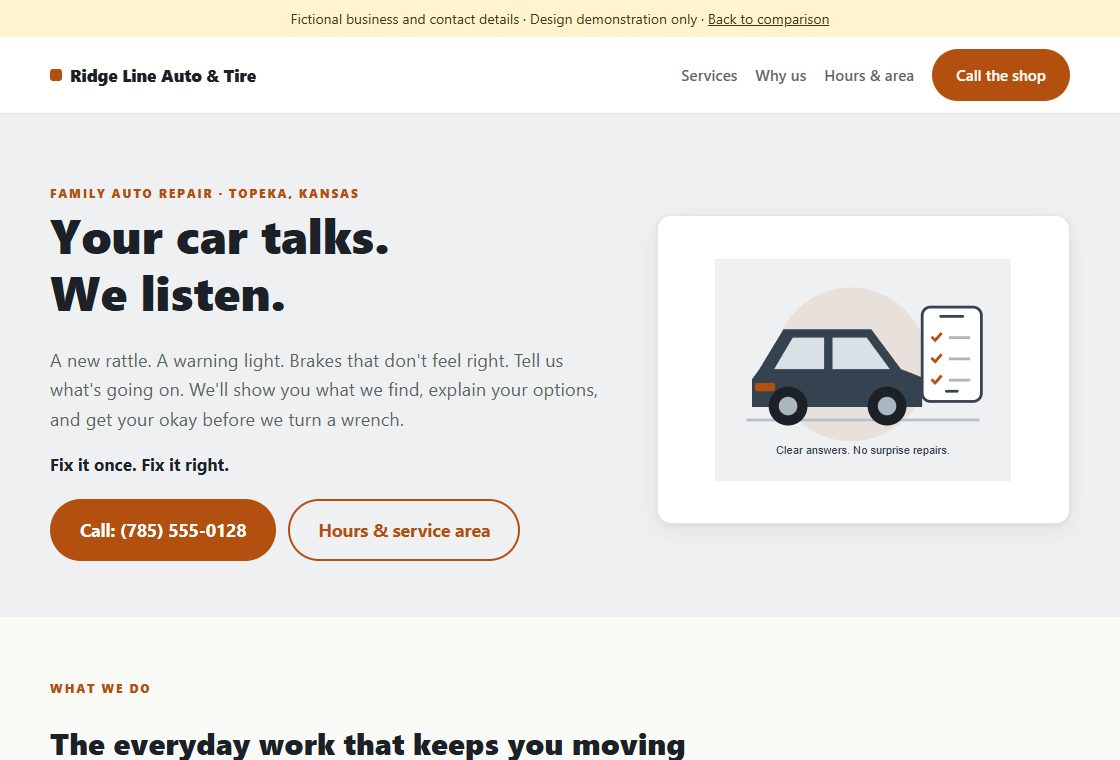
Task: Select the 'Your car talks. We listen.' heading
Action: pyautogui.click(x=220, y=266)
